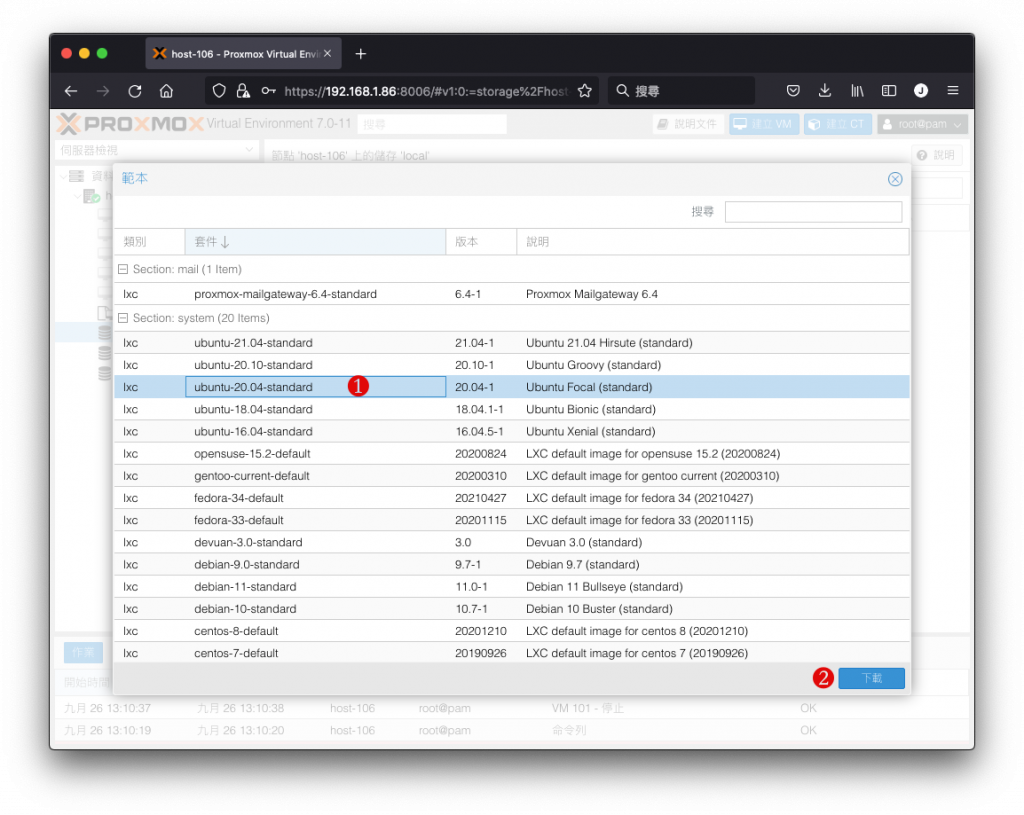The width and height of the screenshot is (1024, 815).
Task: Select fedora-34-default template
Action: [x=511, y=498]
